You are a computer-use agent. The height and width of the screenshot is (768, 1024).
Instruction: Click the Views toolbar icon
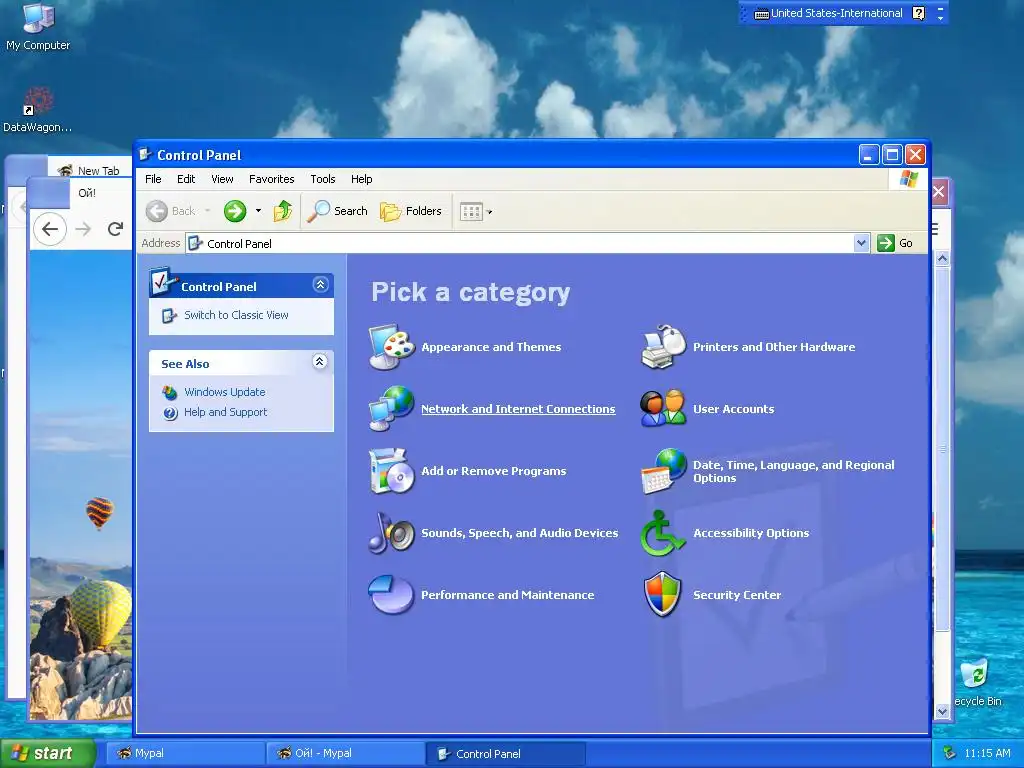coord(471,211)
